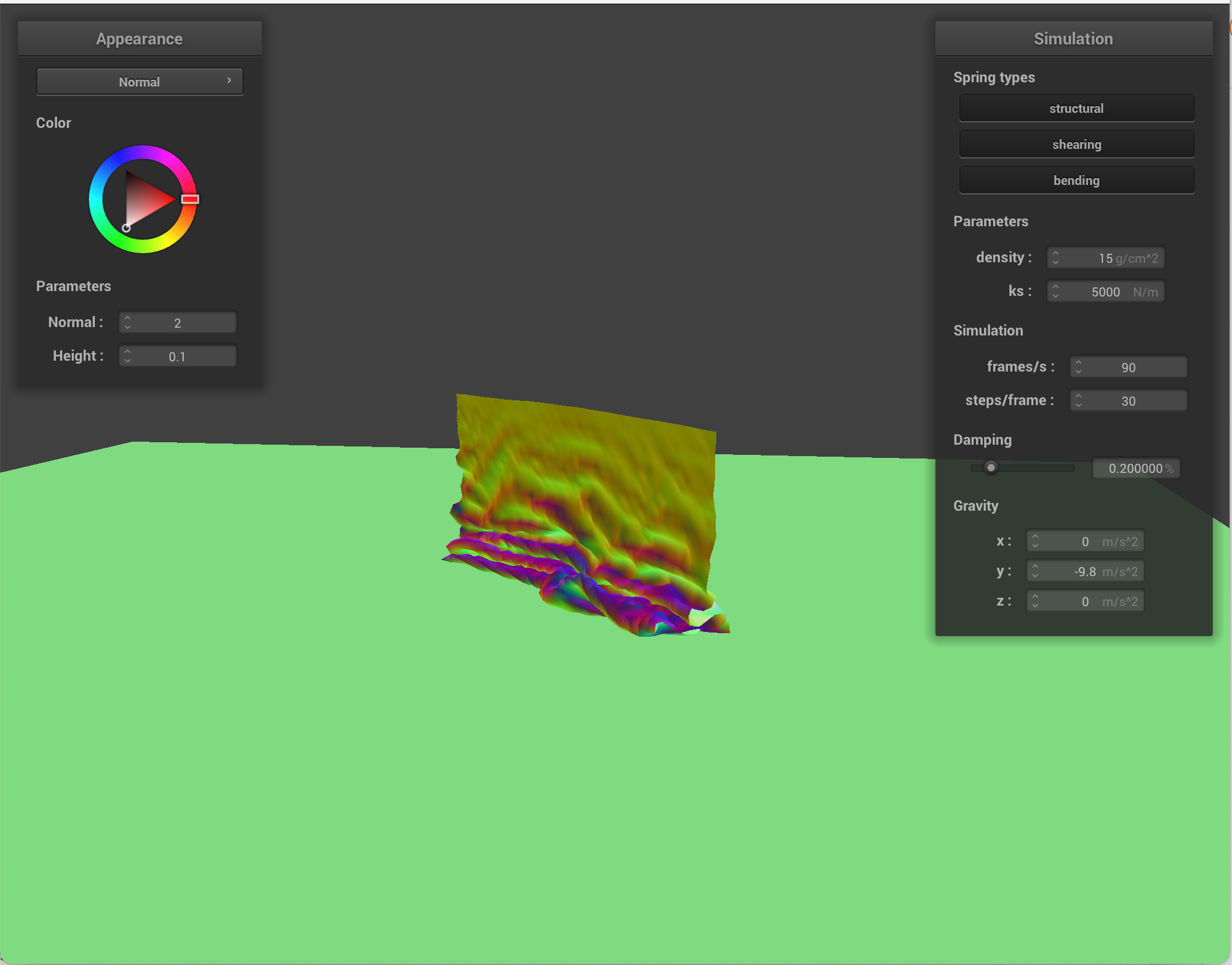The image size is (1232, 965).
Task: Click the gravity y stepper arrows
Action: (1035, 571)
